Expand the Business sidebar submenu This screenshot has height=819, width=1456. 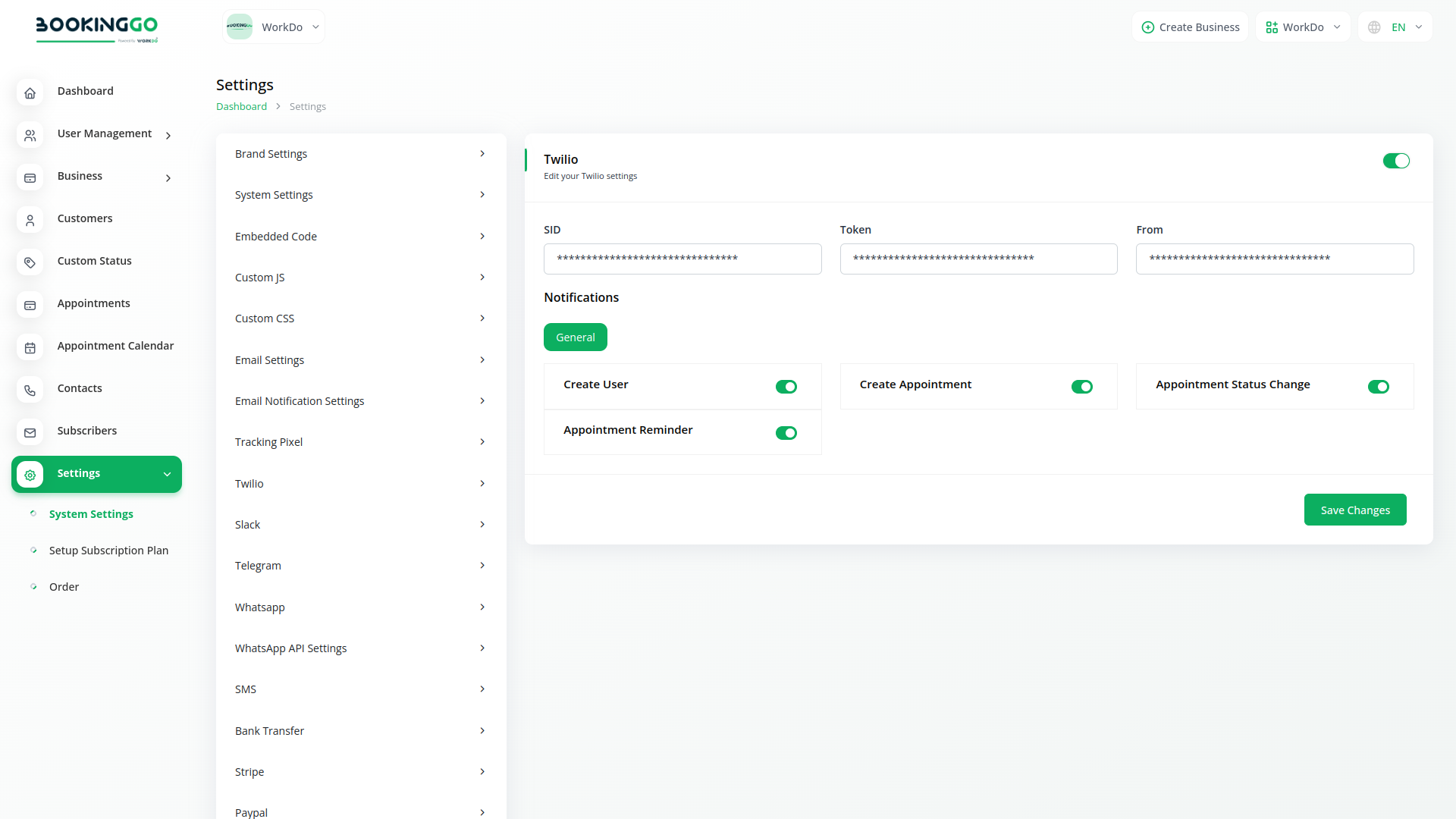coord(168,178)
